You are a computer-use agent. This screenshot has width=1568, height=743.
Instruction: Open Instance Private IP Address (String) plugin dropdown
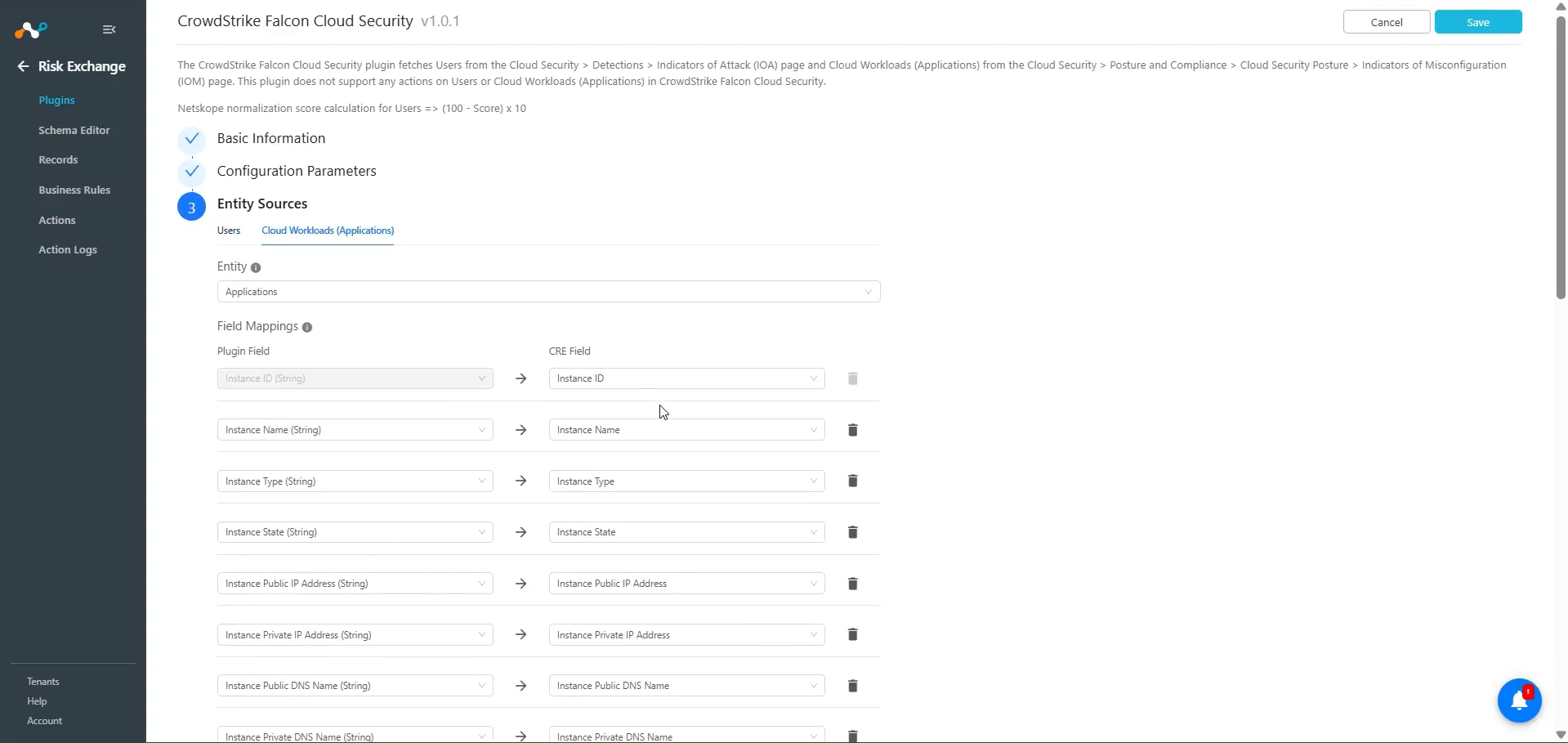pos(355,635)
